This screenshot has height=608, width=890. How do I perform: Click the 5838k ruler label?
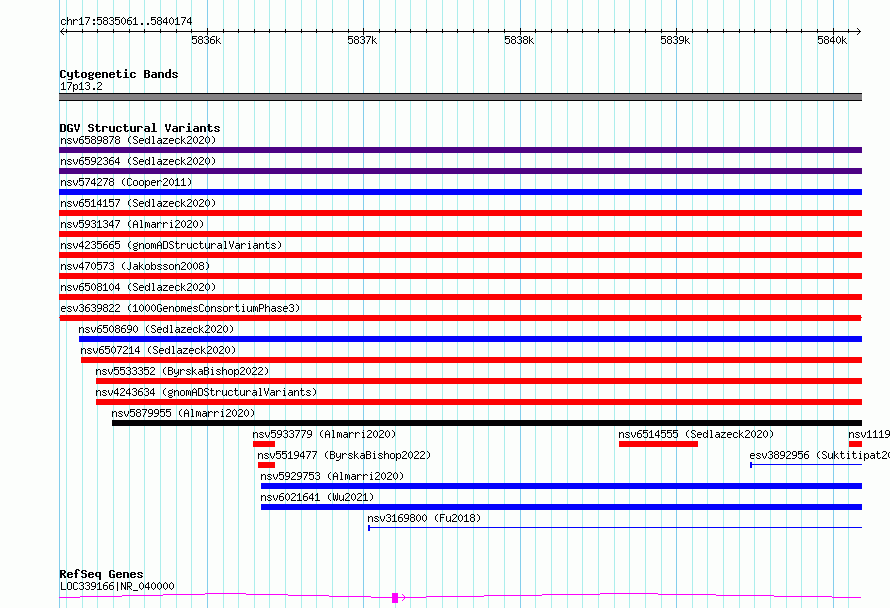[x=519, y=40]
